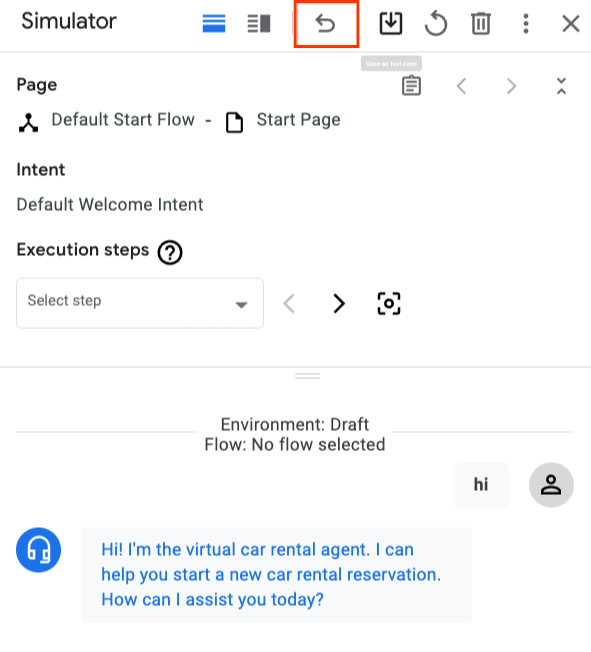
Task: Collapse the details section
Action: [561, 86]
